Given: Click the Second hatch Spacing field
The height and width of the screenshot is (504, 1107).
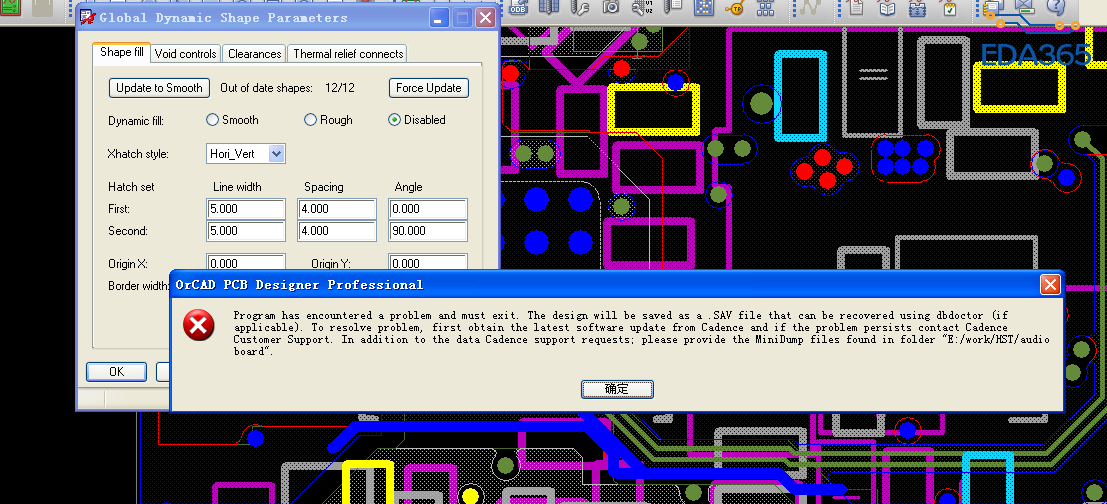Looking at the screenshot, I should click(x=337, y=231).
